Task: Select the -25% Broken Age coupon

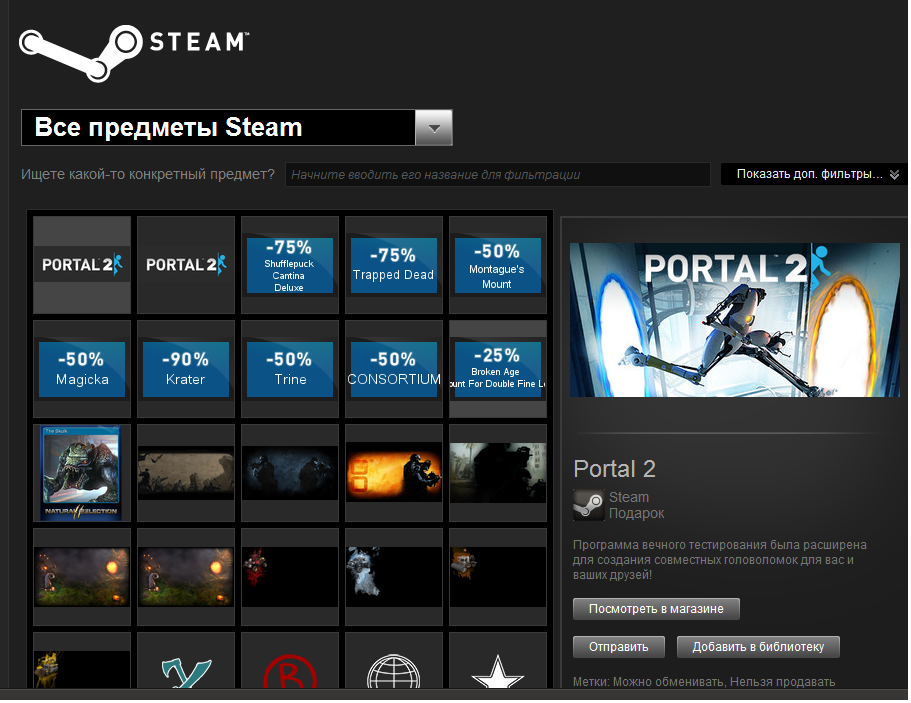Action: click(498, 369)
